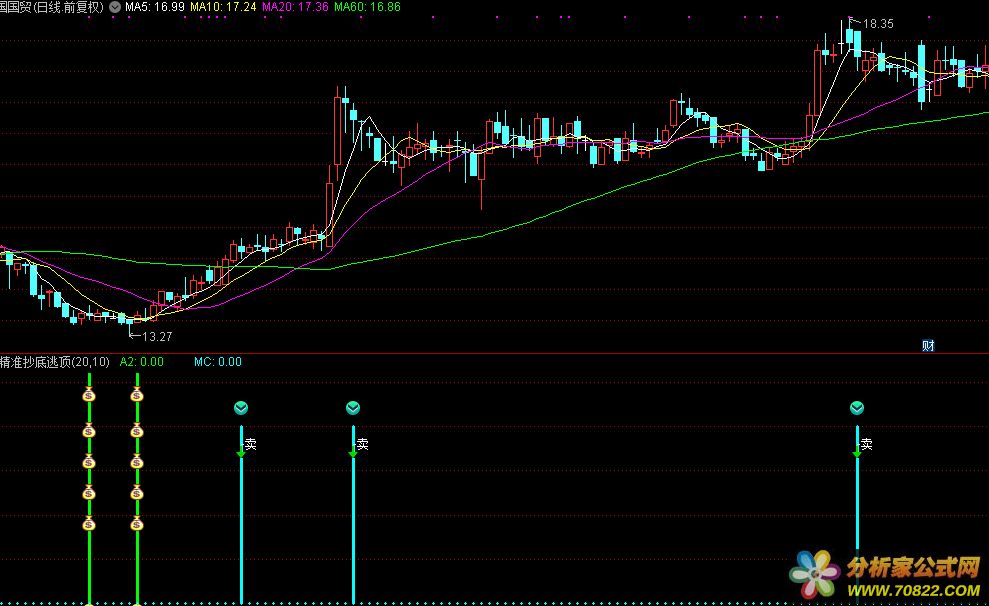Click the 18.35 high price label
The image size is (989, 606).
pyautogui.click(x=878, y=24)
